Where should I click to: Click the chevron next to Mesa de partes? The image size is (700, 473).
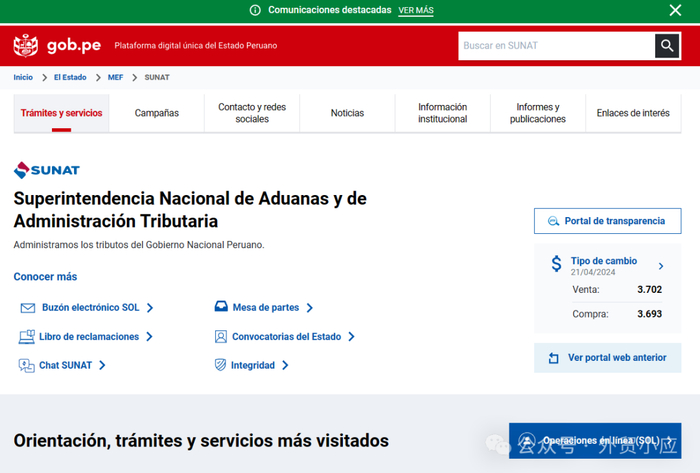(x=310, y=307)
